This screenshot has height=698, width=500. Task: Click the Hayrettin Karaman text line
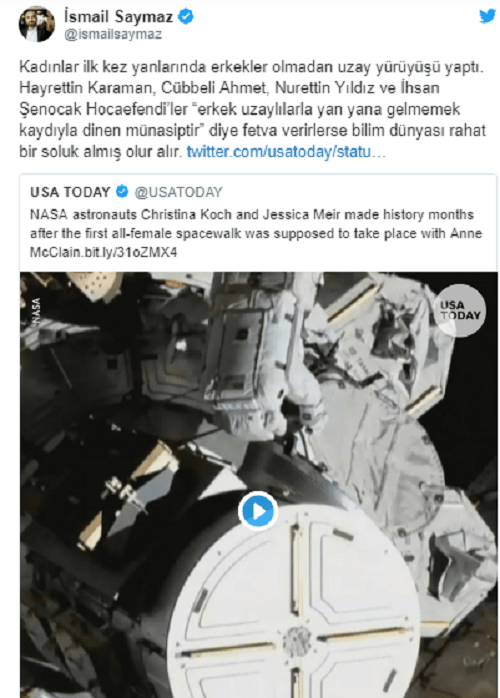(229, 88)
